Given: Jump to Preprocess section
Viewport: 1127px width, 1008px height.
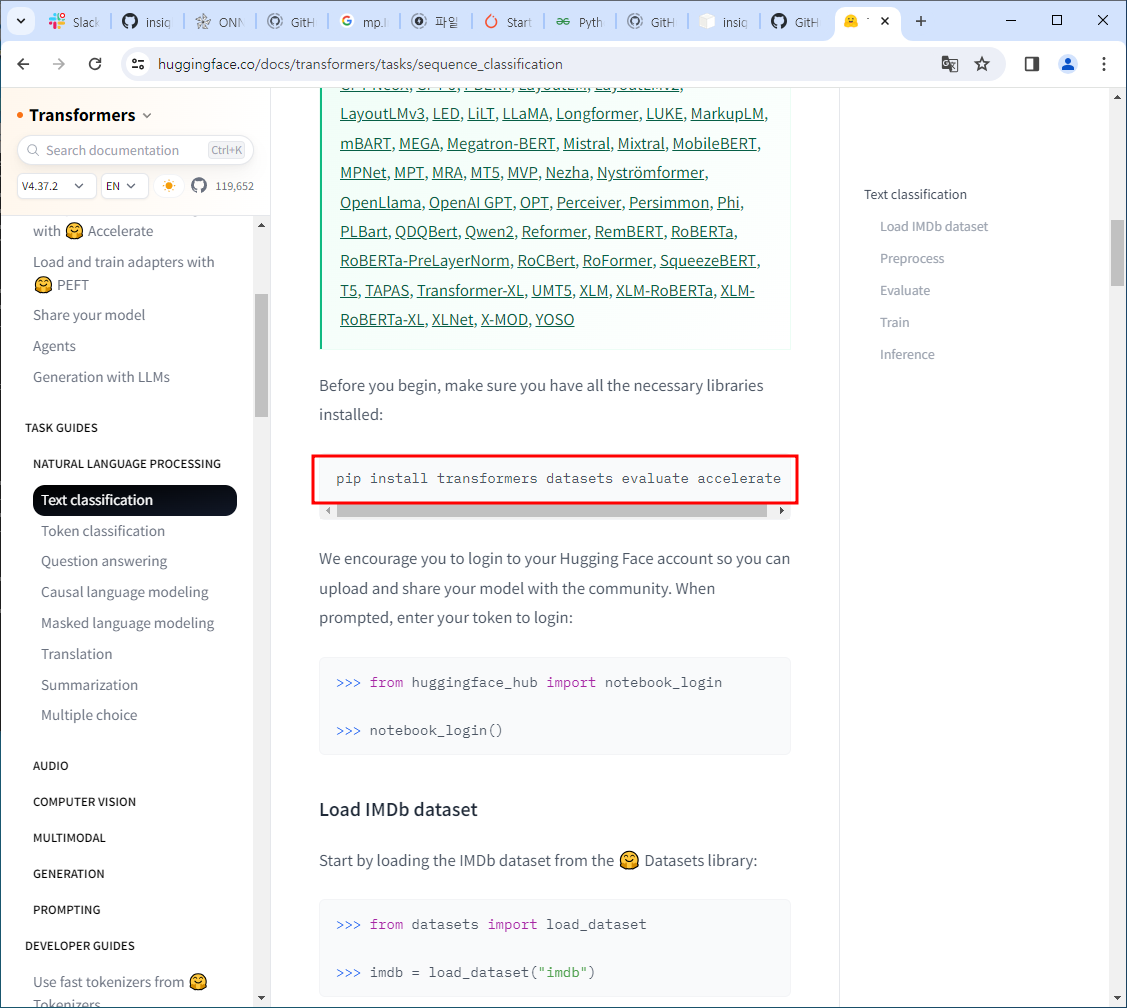Looking at the screenshot, I should pos(911,258).
